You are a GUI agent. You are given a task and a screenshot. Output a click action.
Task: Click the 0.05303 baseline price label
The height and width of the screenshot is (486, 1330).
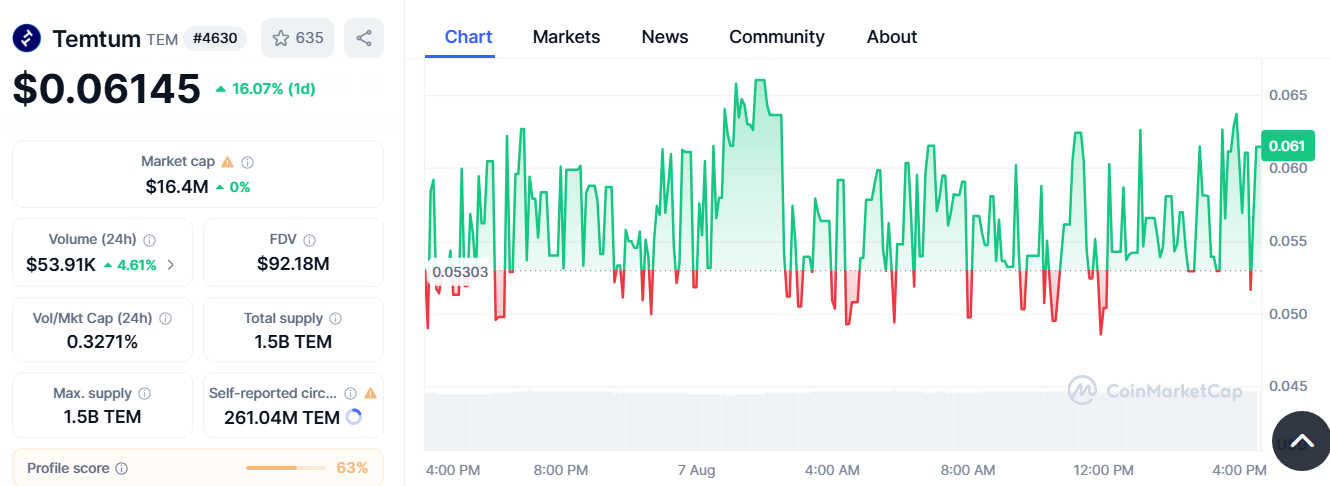tap(460, 272)
